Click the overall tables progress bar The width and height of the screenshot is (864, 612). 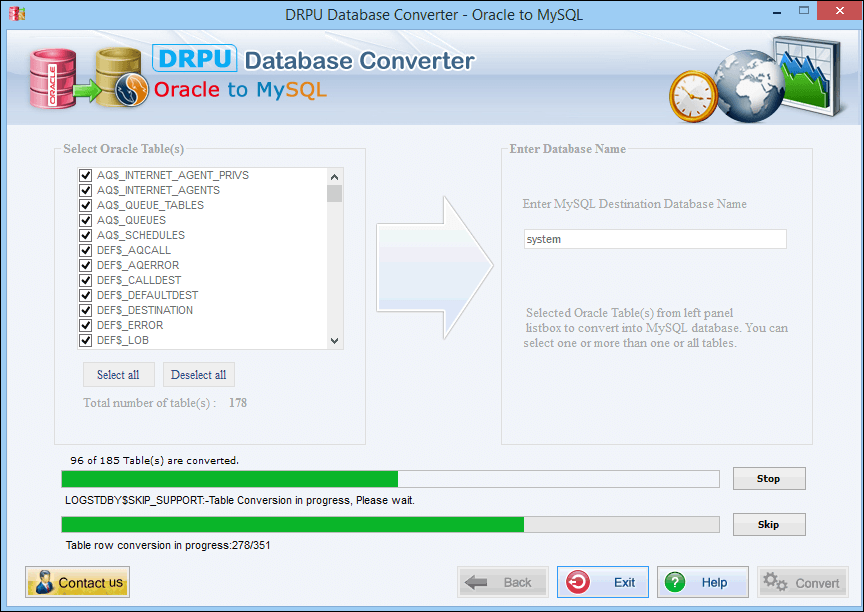tap(391, 479)
